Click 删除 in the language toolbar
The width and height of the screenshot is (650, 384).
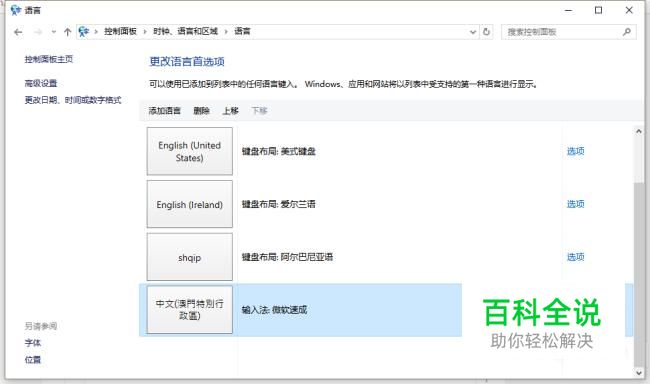click(x=201, y=111)
